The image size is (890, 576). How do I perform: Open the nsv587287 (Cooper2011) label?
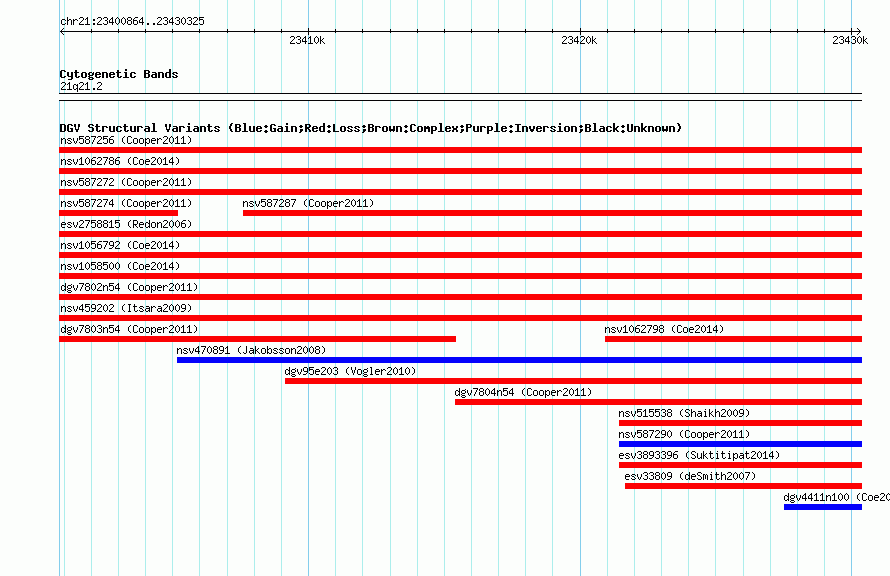click(308, 203)
